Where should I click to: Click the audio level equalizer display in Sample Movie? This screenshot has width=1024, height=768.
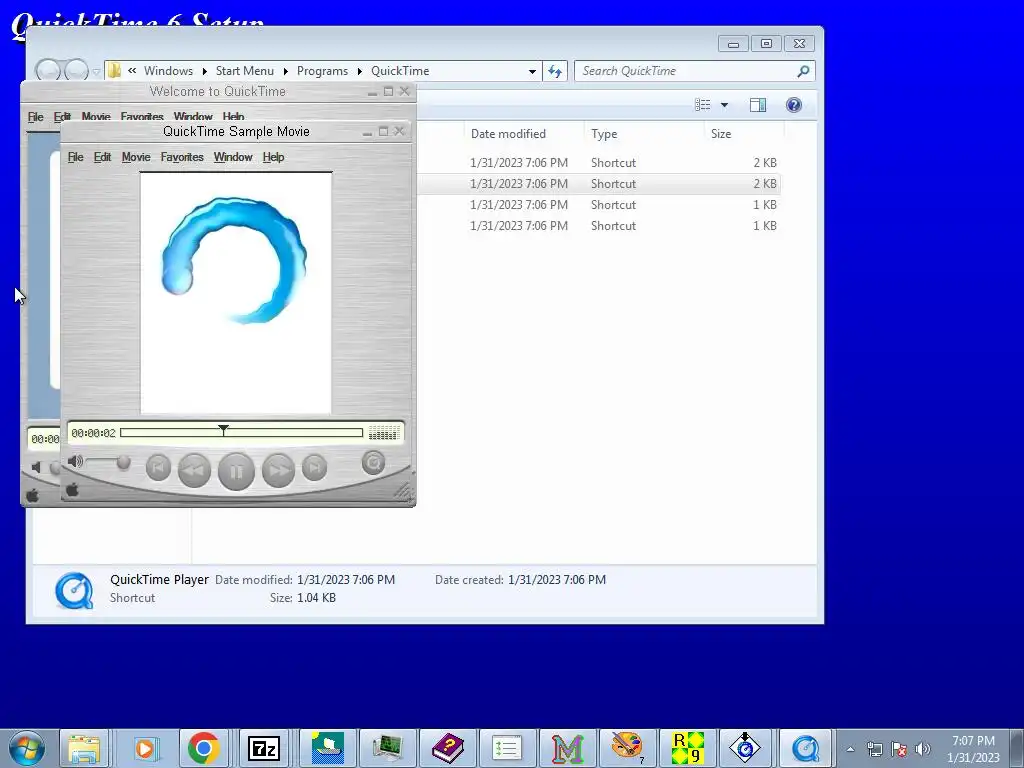(383, 433)
